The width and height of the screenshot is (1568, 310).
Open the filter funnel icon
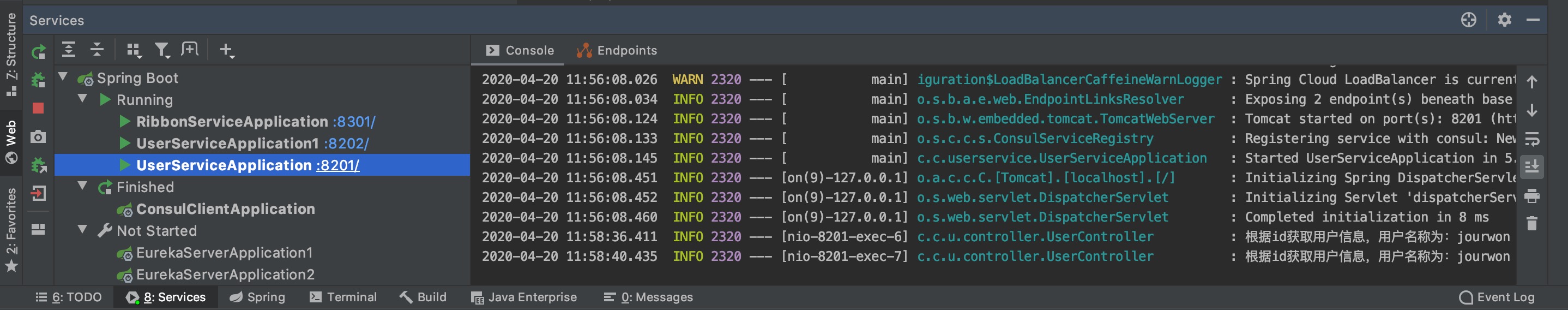[161, 50]
